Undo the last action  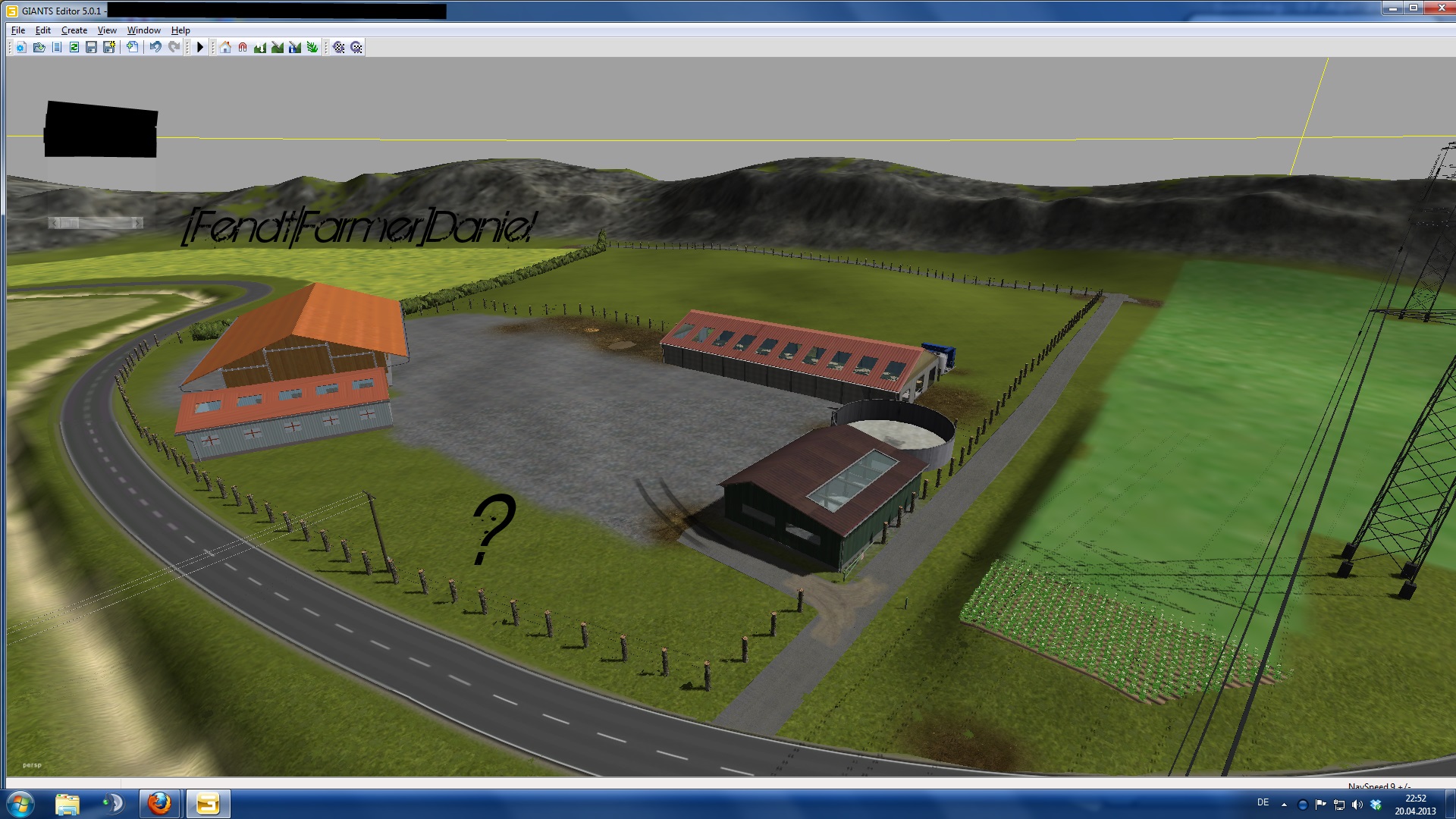pyautogui.click(x=155, y=48)
